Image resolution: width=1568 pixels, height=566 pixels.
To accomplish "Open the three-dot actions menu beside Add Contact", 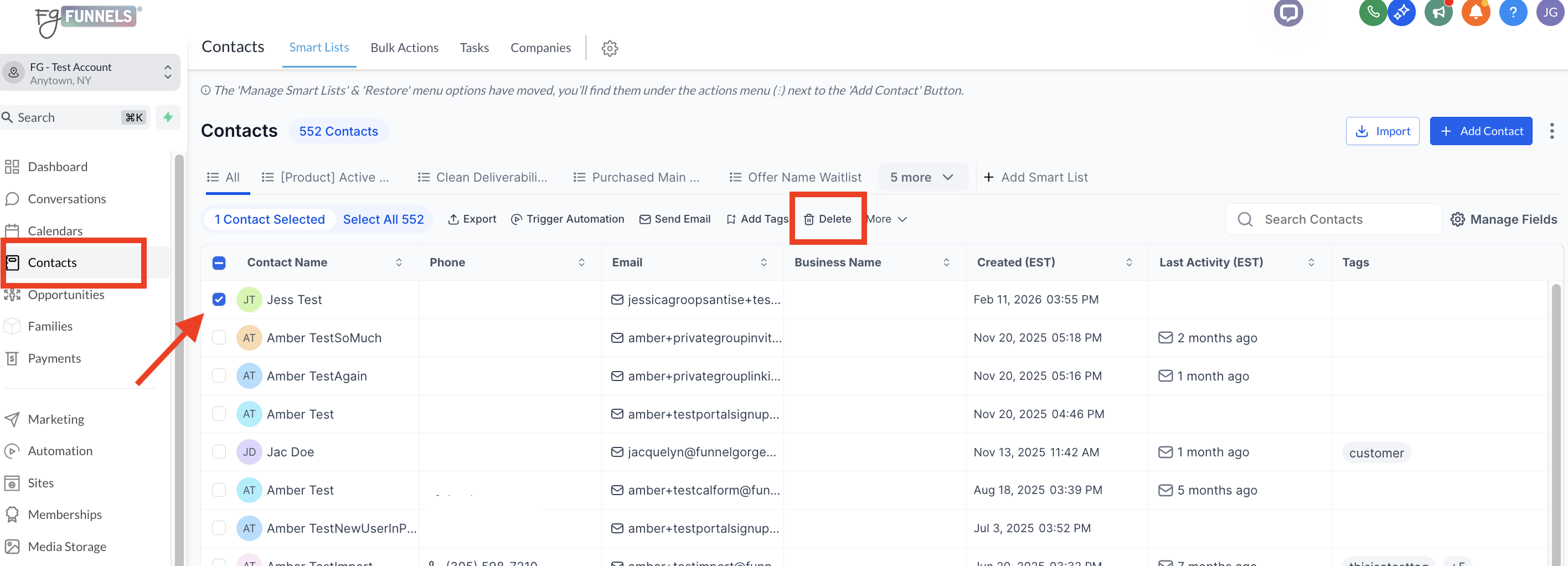I will 1551,131.
